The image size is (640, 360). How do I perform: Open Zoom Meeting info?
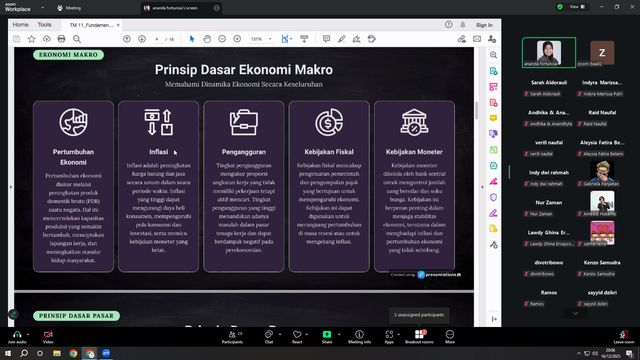point(359,337)
